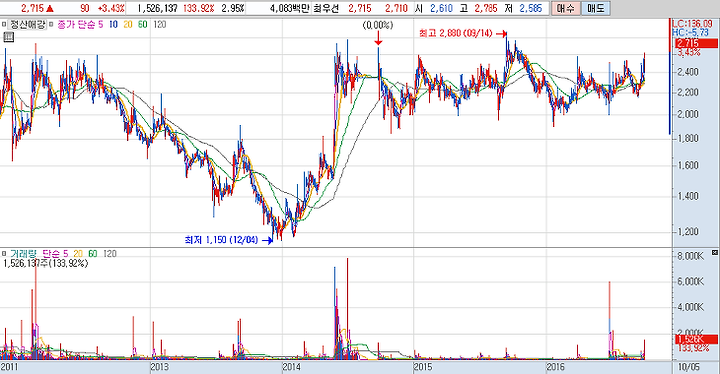Click the 최고 2,880 (09/14) annotation

point(456,34)
